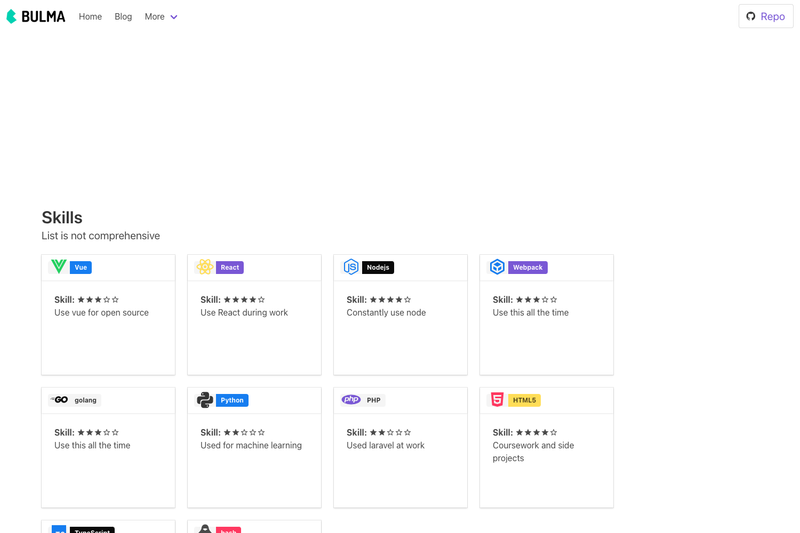Open the Blog navbar link
Image resolution: width=800 pixels, height=533 pixels.
click(x=123, y=17)
